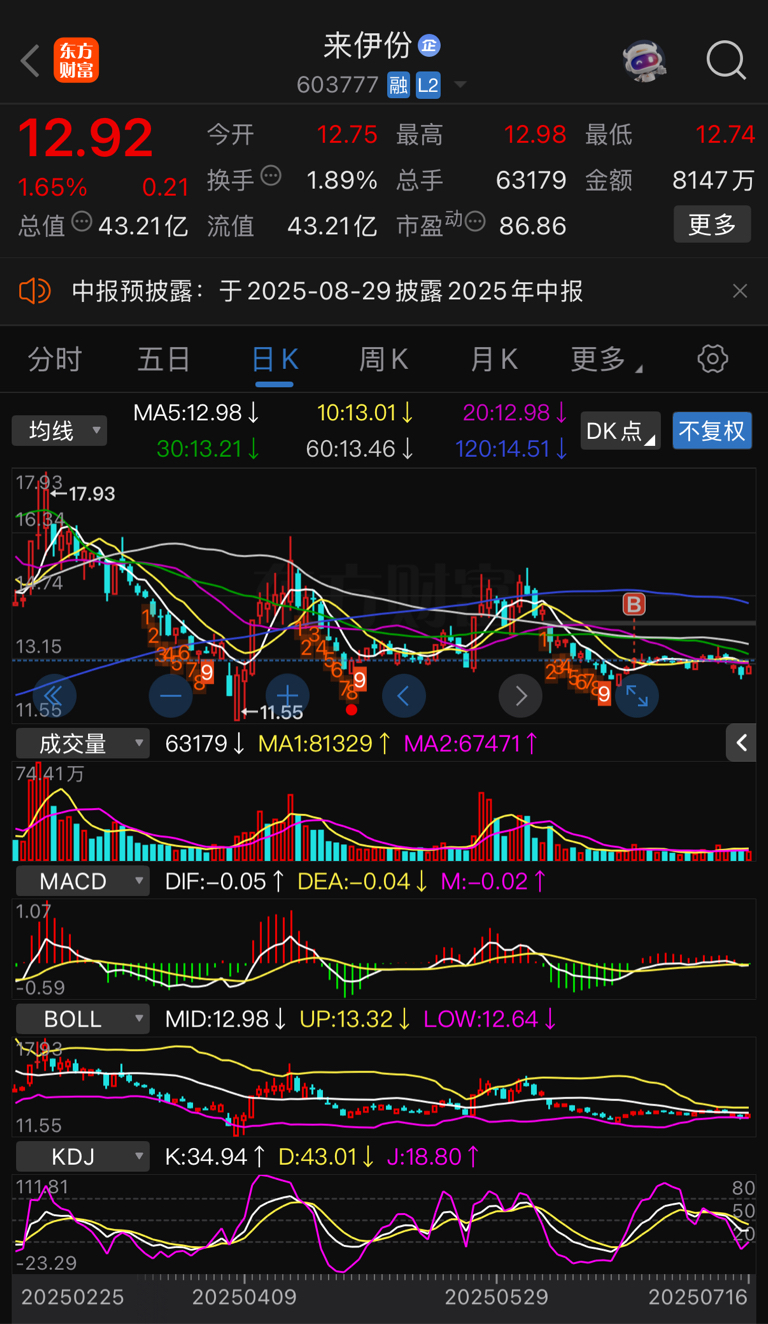Tap the B buy signal marker

click(x=633, y=603)
